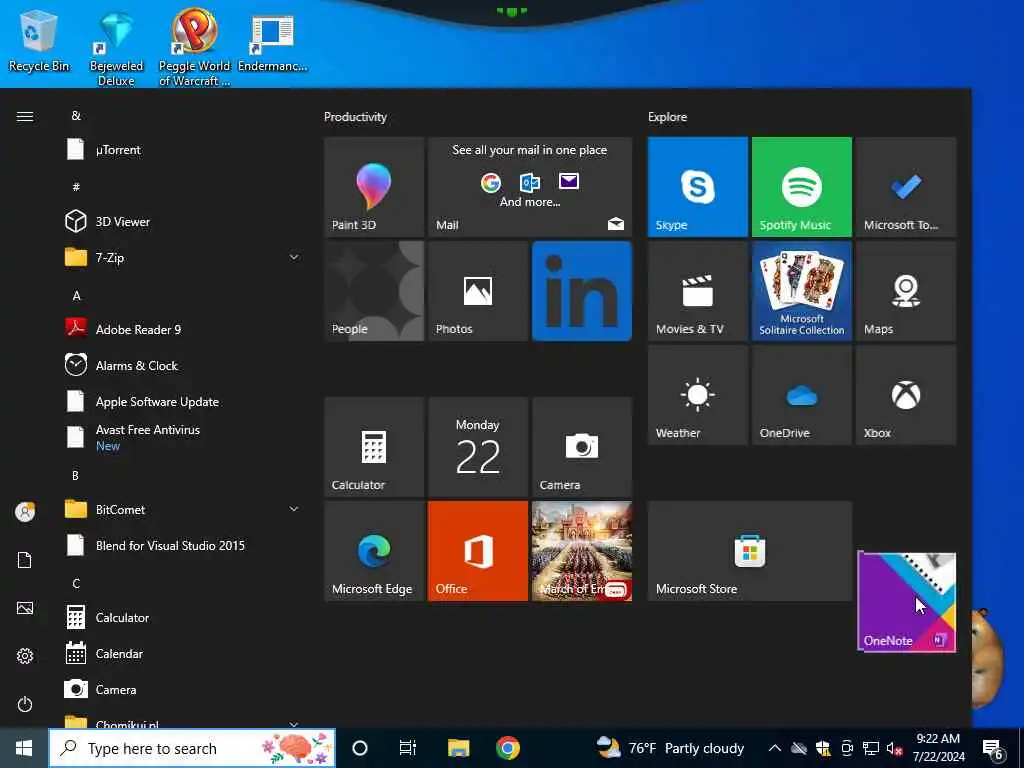
Task: Open the user account icon in Start sidebar
Action: click(x=25, y=511)
